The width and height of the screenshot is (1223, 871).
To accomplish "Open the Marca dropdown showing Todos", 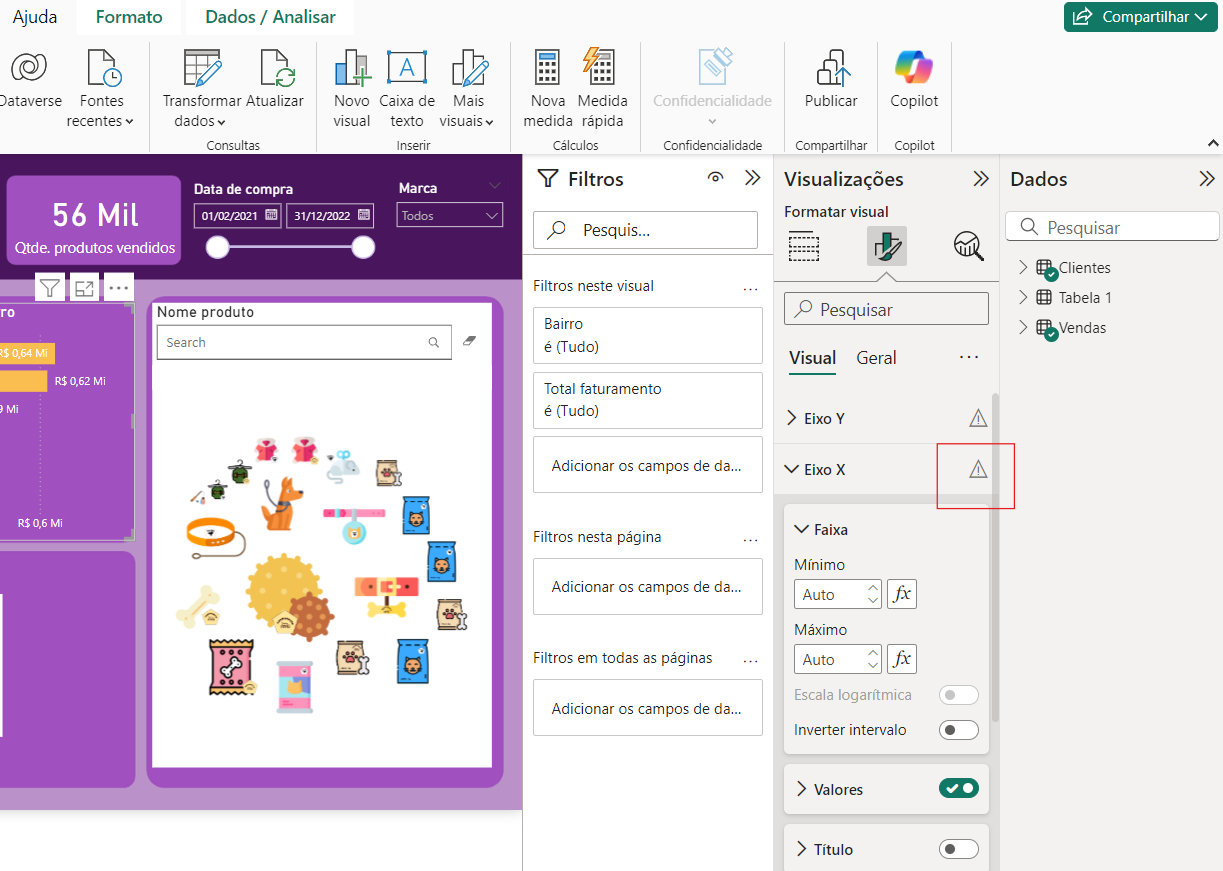I will pos(450,215).
